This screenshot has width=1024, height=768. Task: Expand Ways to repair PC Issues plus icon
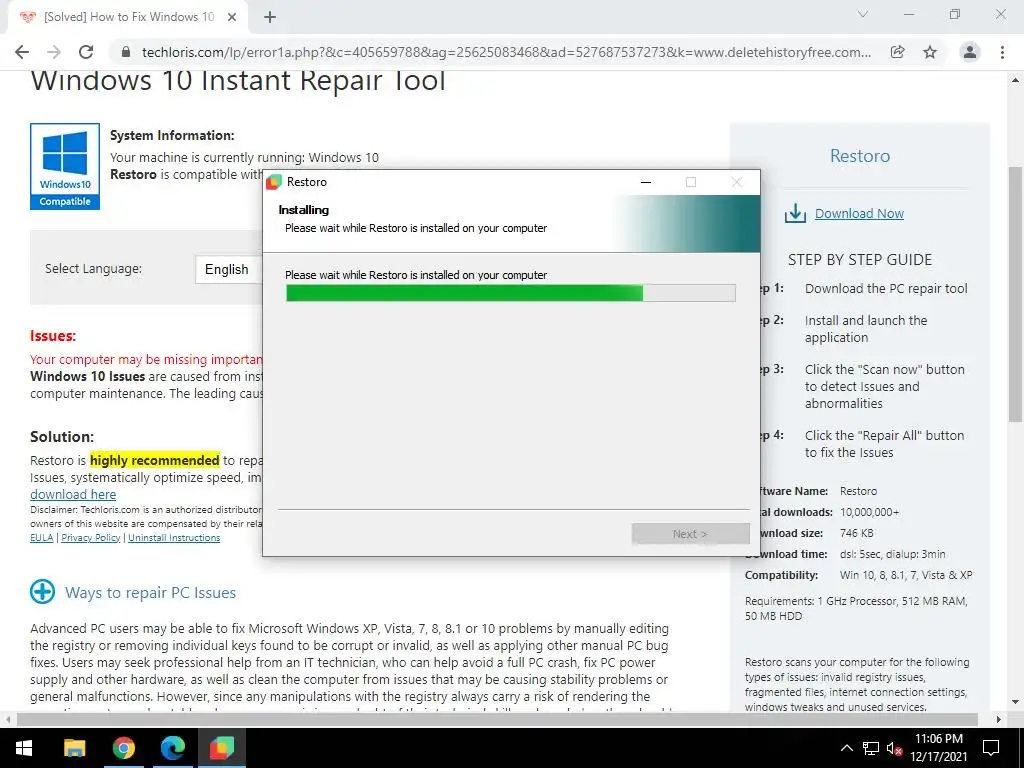coord(42,592)
